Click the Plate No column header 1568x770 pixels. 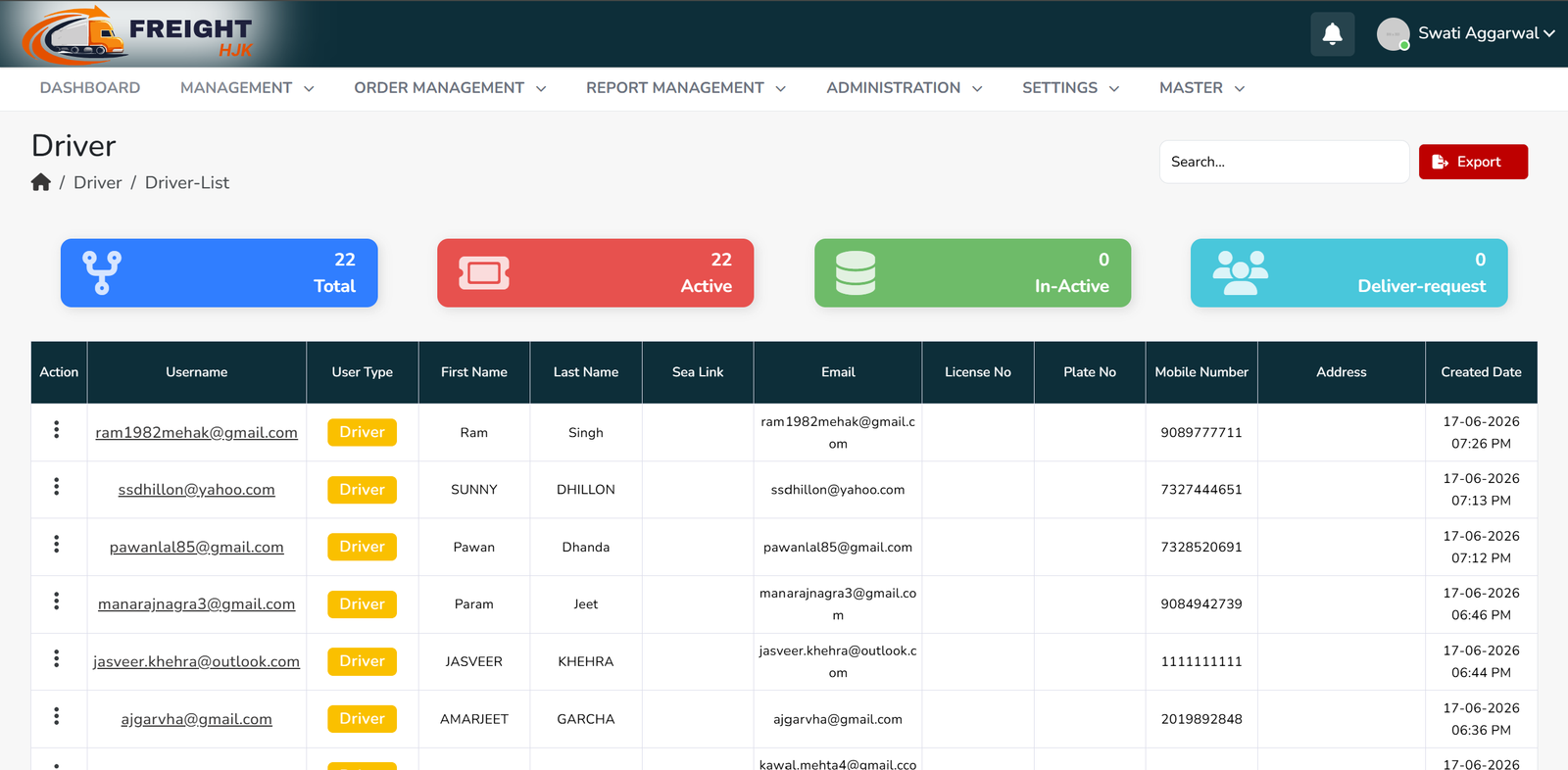click(x=1090, y=372)
